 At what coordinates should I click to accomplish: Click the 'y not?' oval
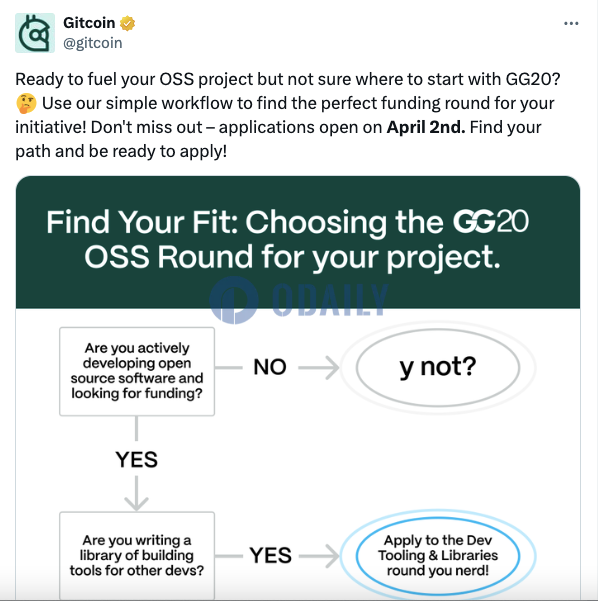click(438, 367)
